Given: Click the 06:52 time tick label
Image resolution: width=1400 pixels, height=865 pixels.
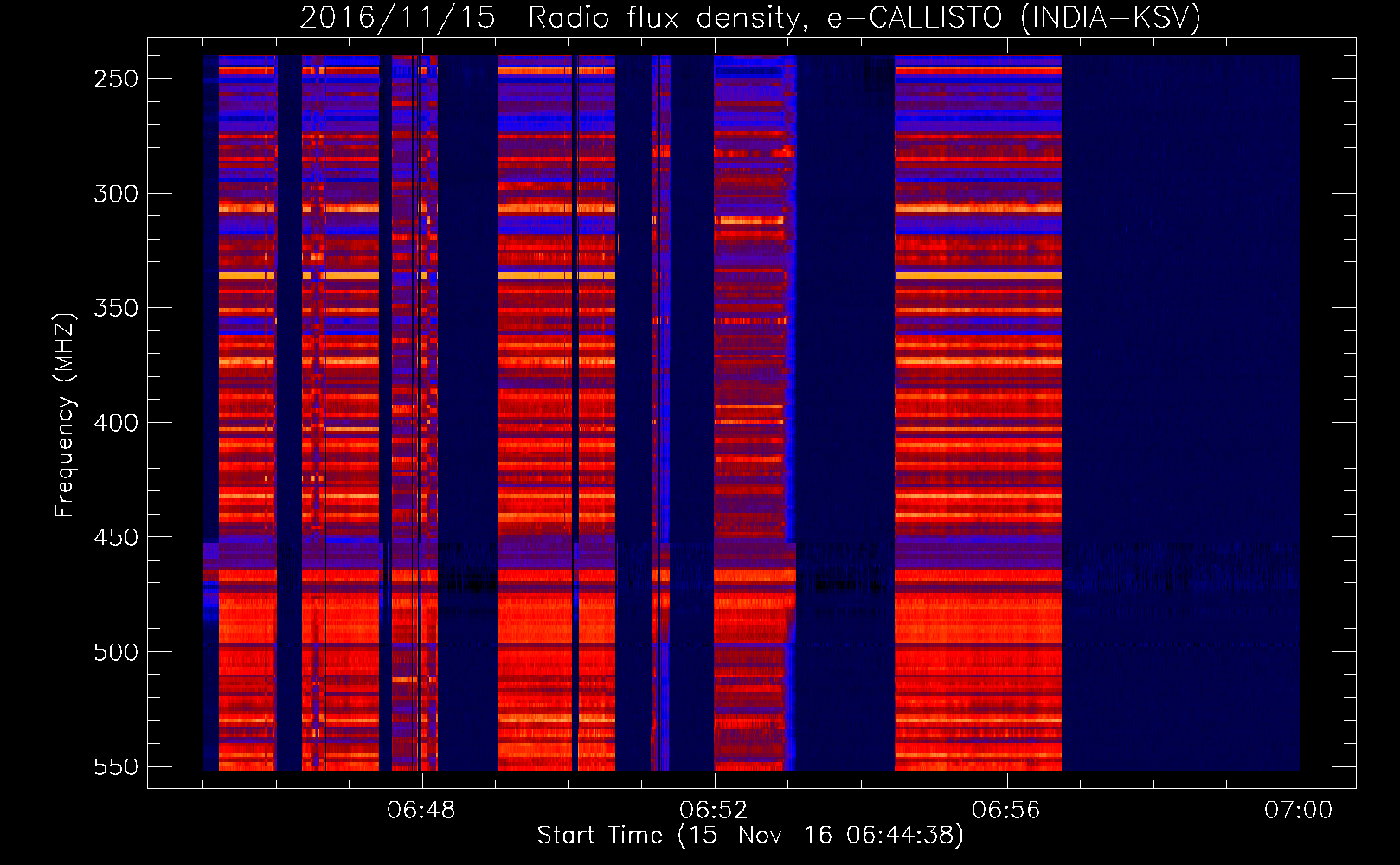Looking at the screenshot, I should (x=714, y=811).
